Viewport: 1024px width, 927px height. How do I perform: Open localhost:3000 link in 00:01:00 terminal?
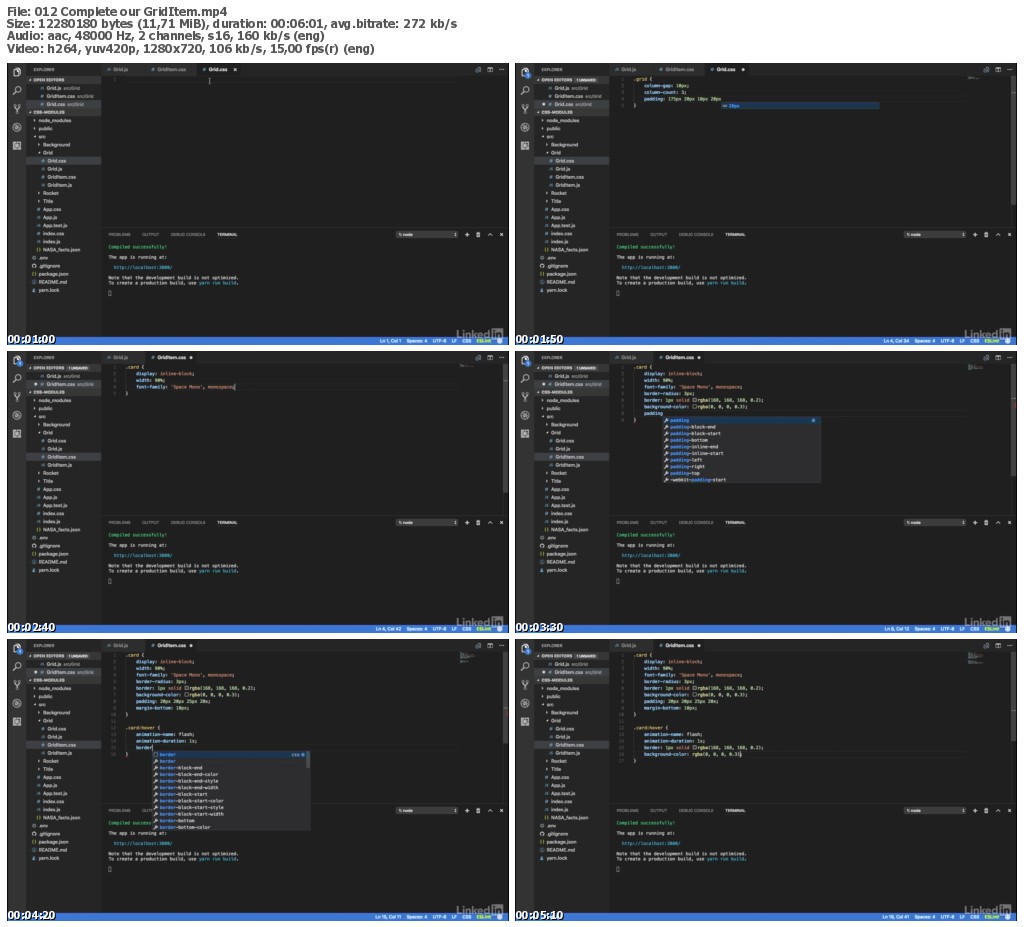click(142, 267)
